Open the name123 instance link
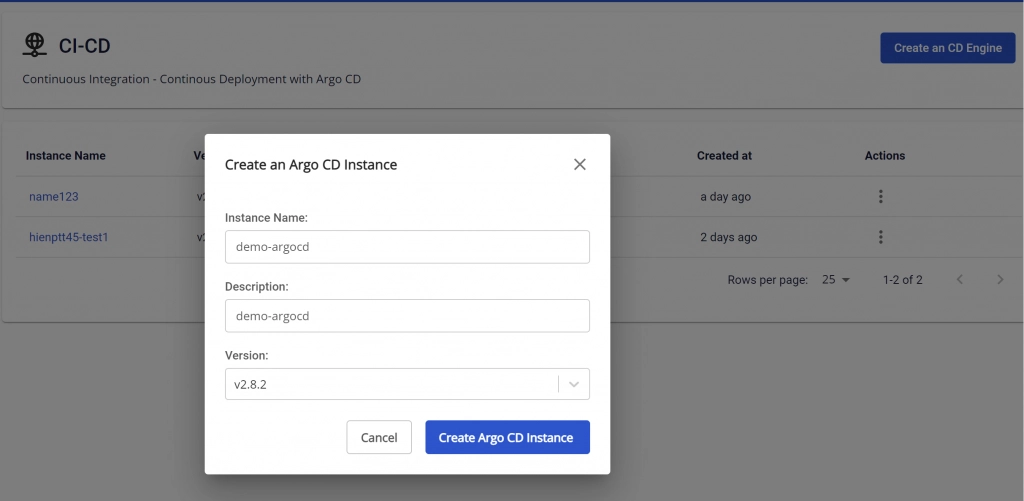This screenshot has width=1024, height=501. click(x=54, y=197)
